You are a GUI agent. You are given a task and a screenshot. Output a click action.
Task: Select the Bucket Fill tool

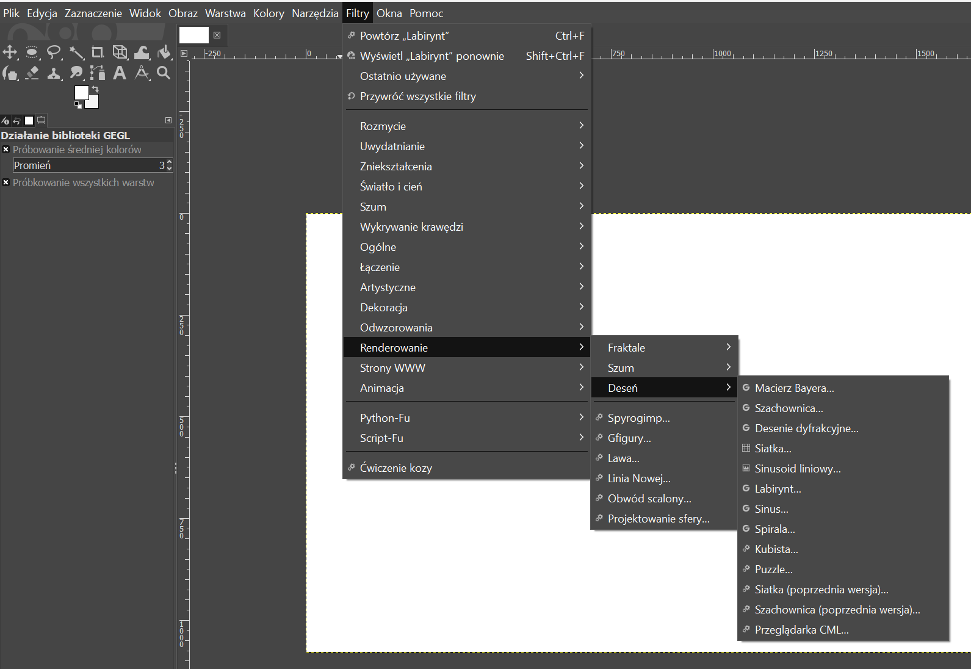pyautogui.click(x=164, y=52)
